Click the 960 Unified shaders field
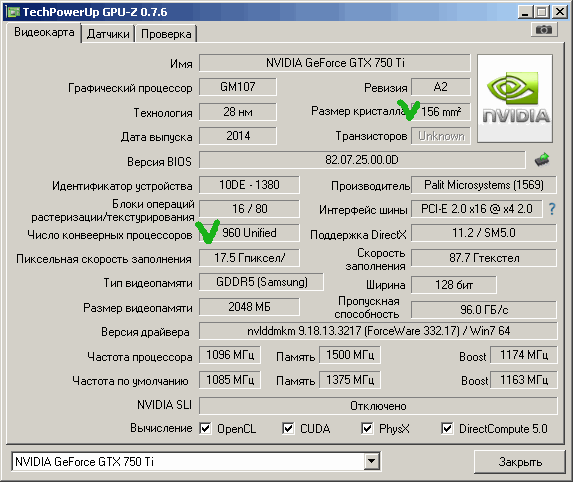This screenshot has height=482, width=573. point(249,233)
